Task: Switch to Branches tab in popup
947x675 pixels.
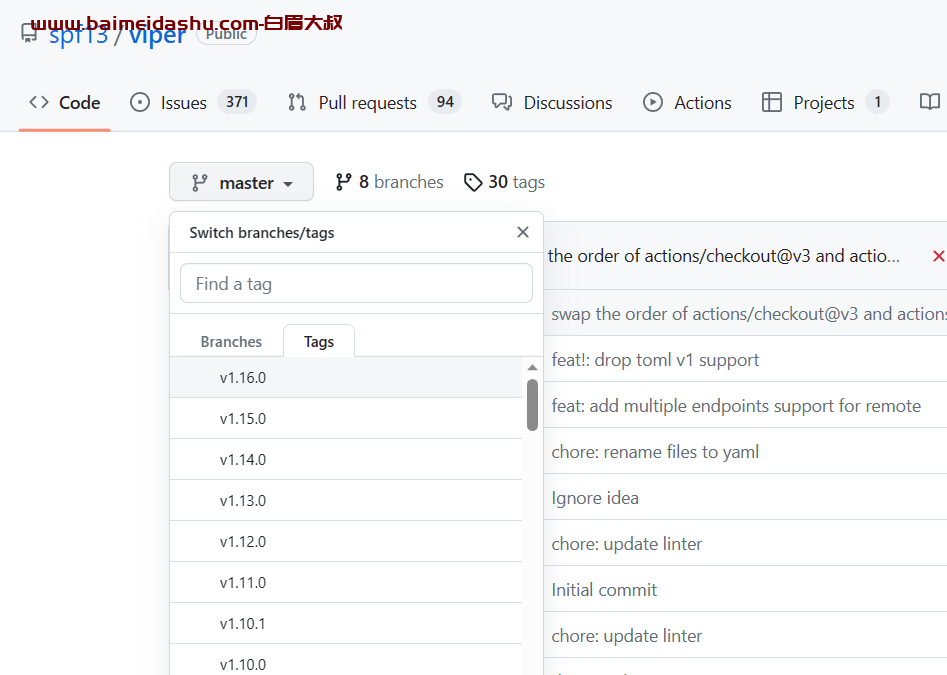Action: click(x=231, y=342)
